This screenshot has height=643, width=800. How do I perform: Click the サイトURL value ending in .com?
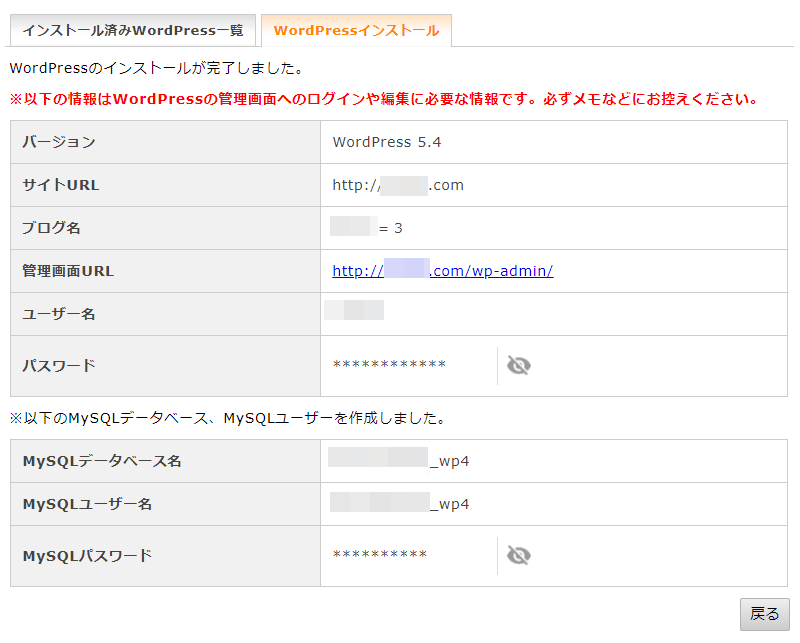tap(398, 185)
